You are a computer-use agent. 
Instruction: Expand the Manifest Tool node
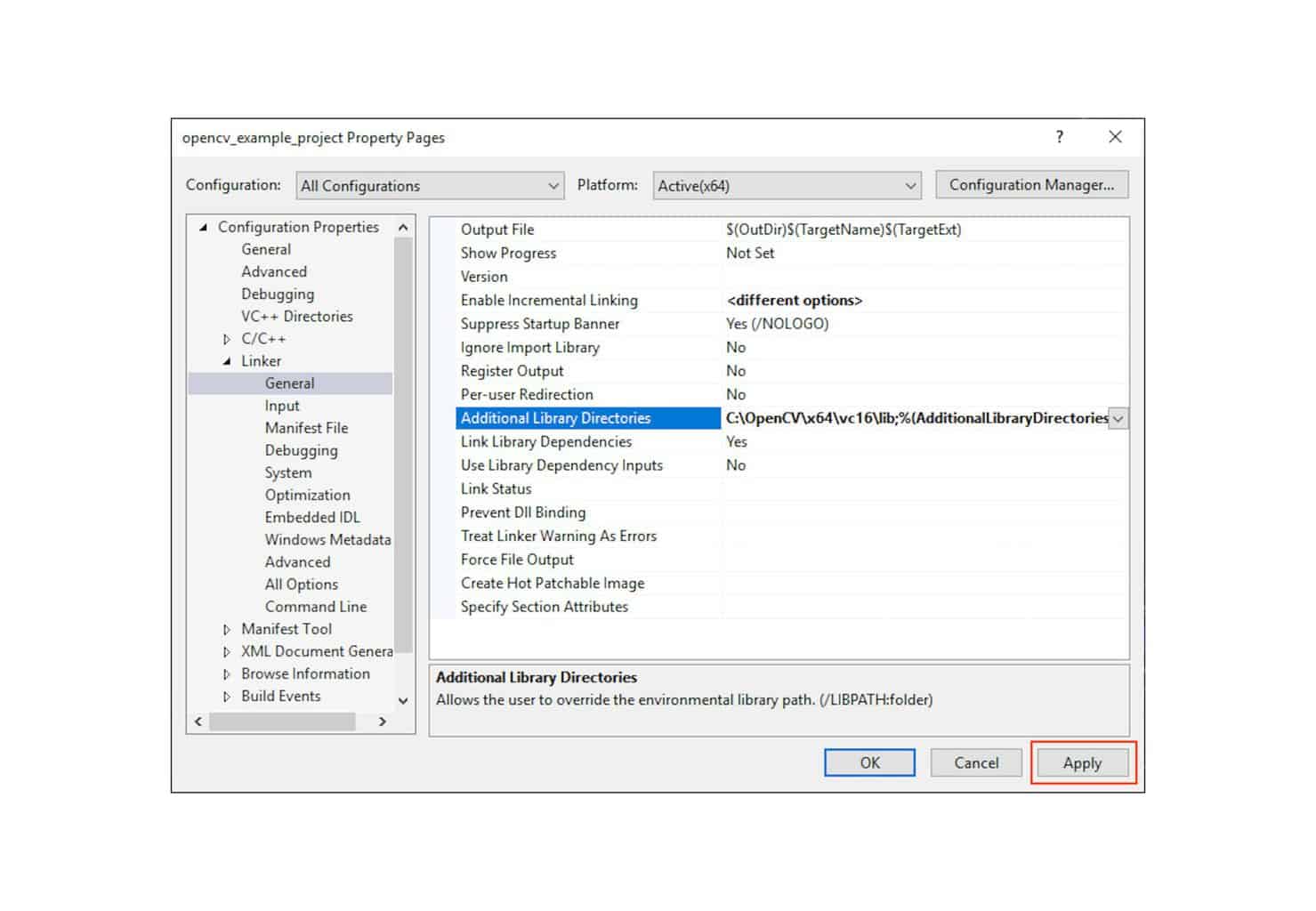pos(227,629)
